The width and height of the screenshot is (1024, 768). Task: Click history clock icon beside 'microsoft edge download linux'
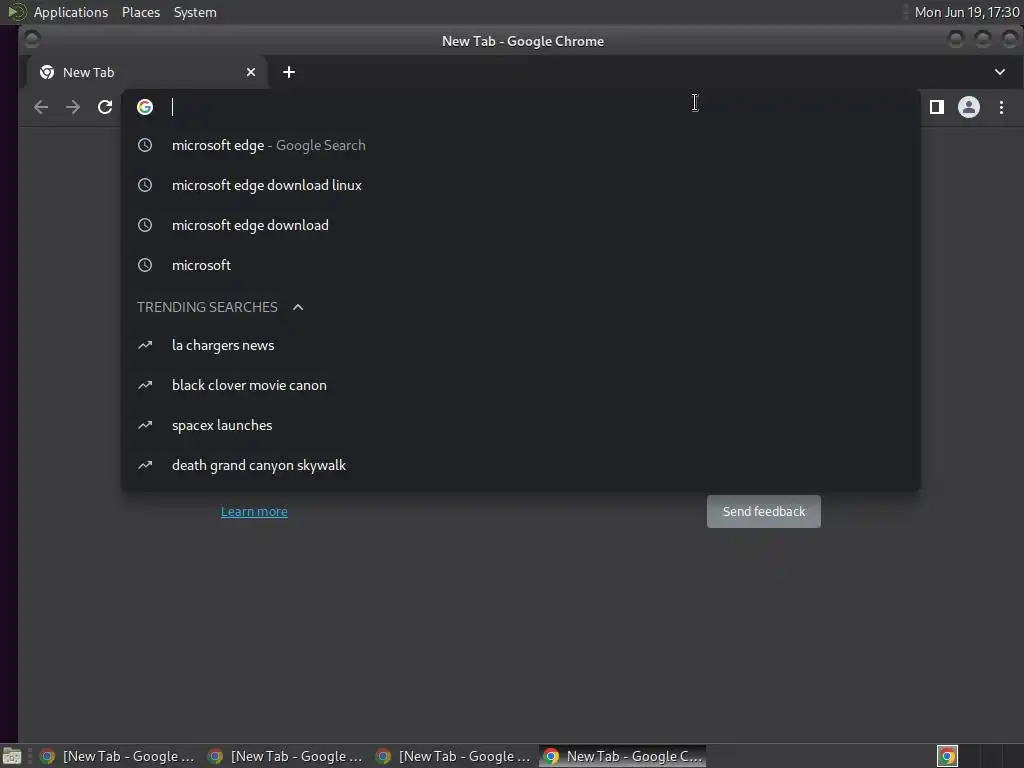145,185
